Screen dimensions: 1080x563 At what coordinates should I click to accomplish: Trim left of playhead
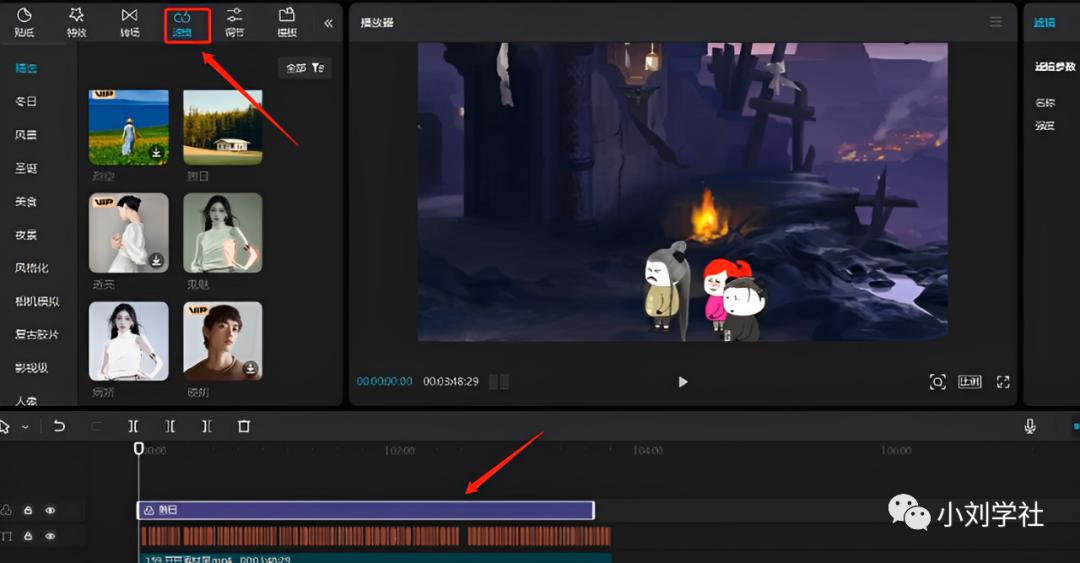169,427
